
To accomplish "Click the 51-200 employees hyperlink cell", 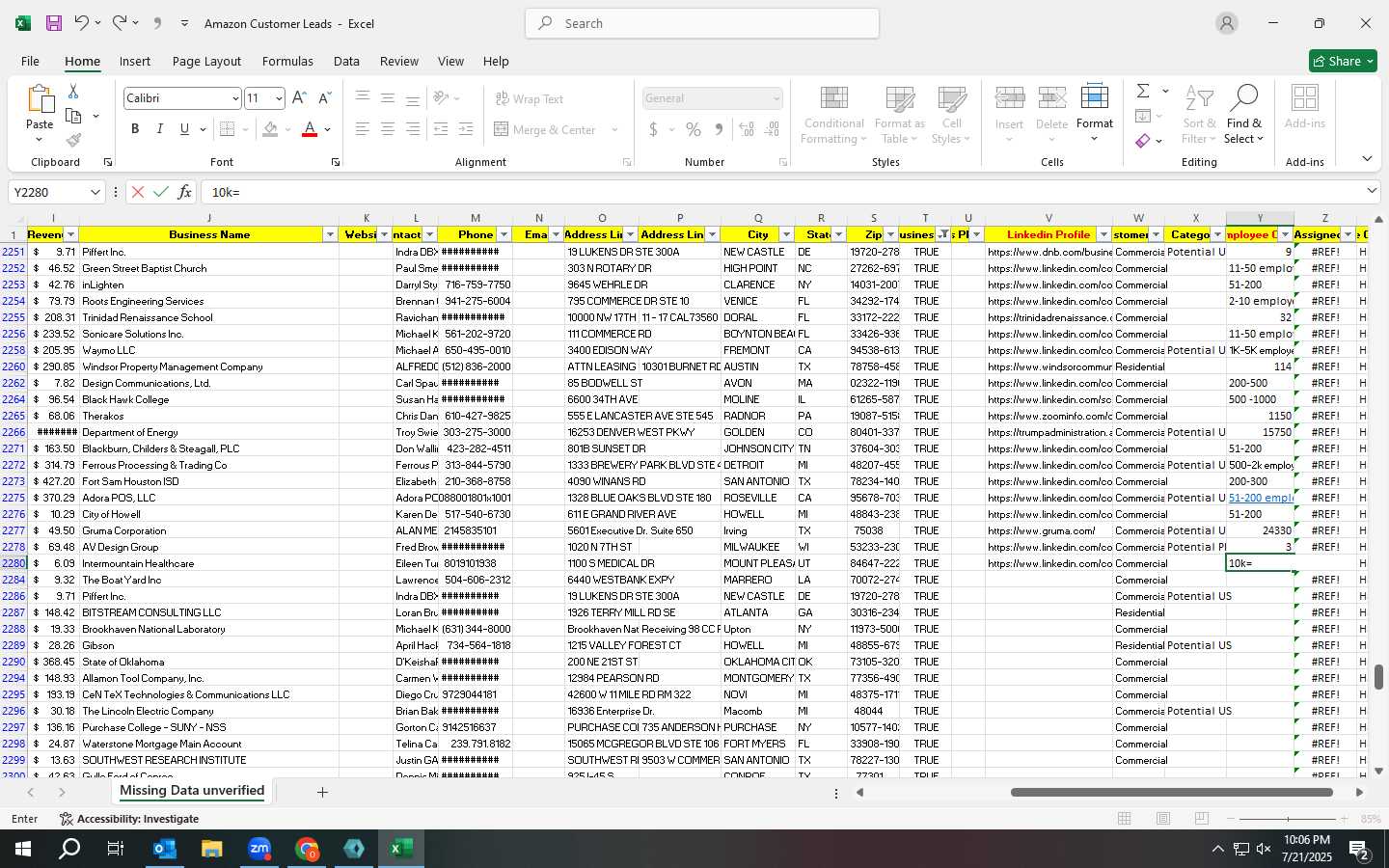I will [x=1260, y=498].
